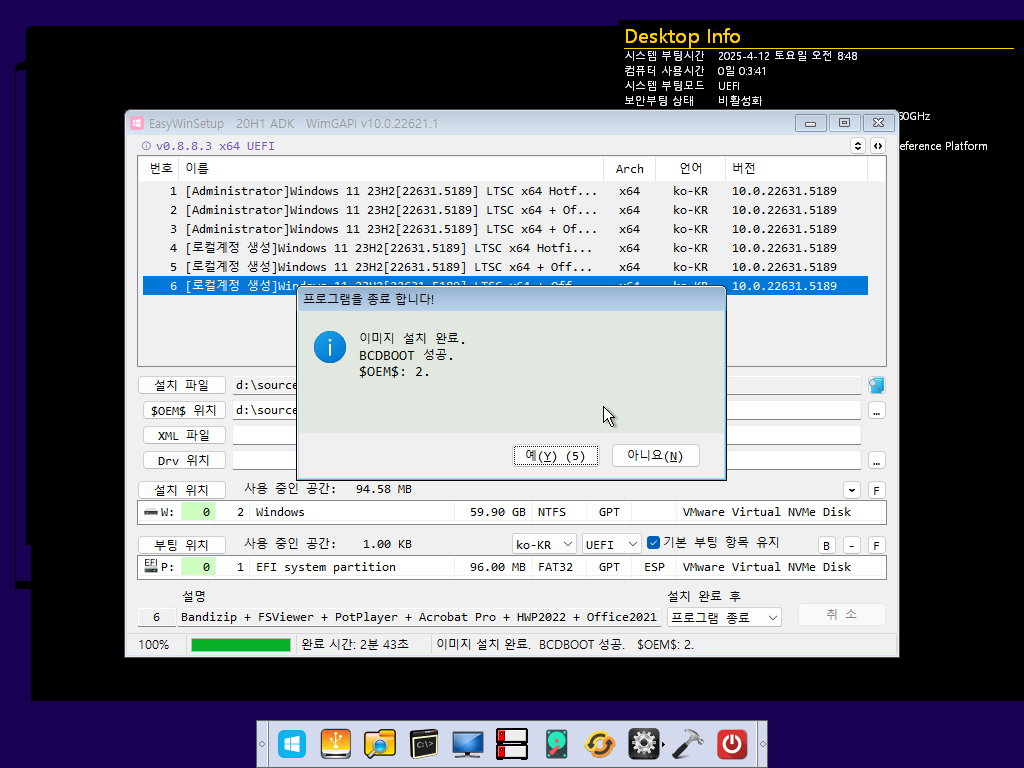Click the XML 파일 button
Image resolution: width=1024 pixels, height=768 pixels.
point(184,436)
